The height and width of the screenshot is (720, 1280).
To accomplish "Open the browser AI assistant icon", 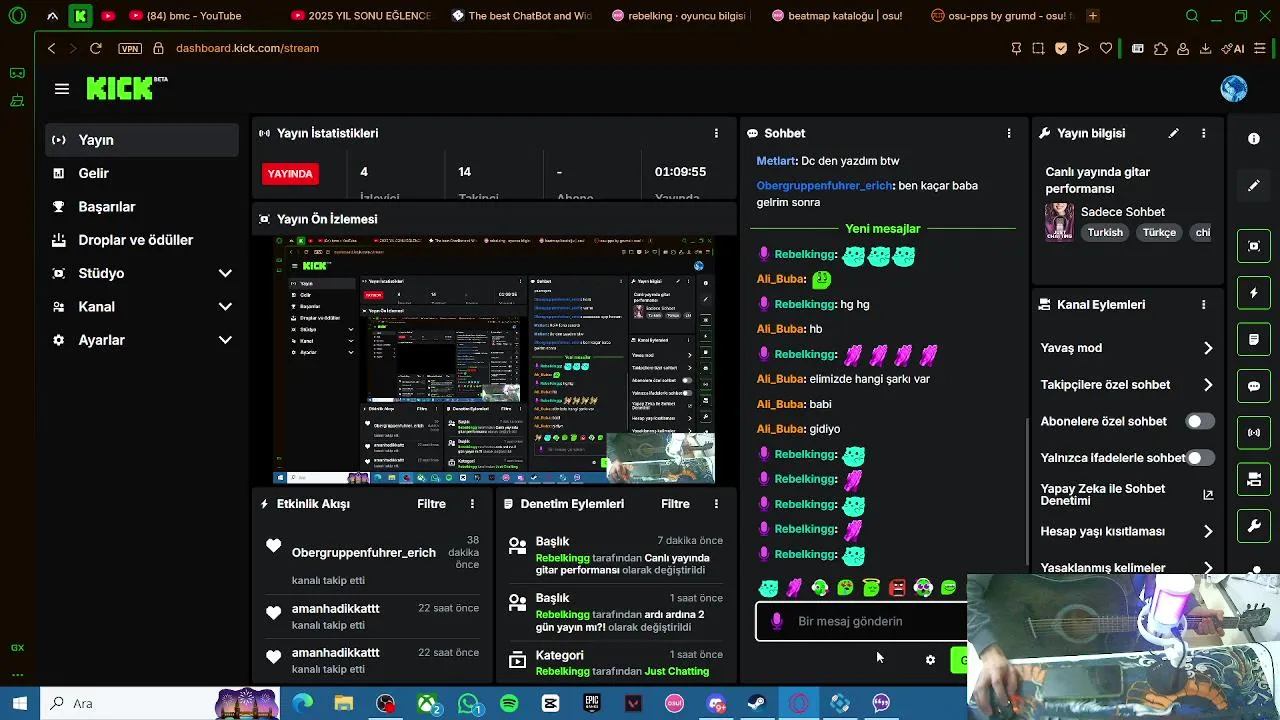I will tap(1235, 48).
